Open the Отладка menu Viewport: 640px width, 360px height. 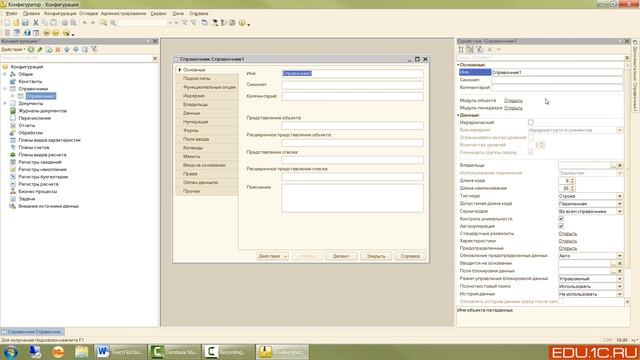pyautogui.click(x=88, y=13)
